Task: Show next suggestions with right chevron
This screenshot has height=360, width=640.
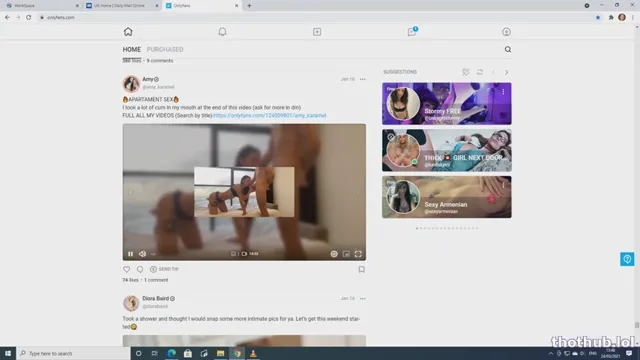Action: (507, 72)
